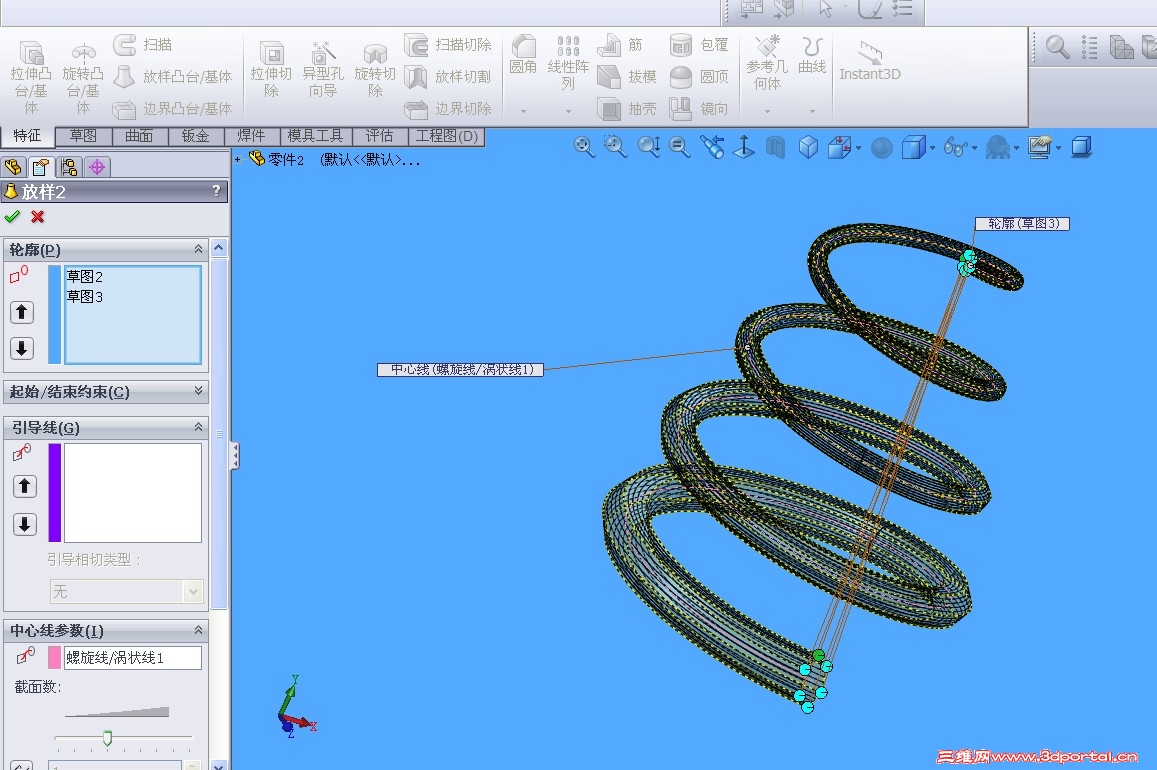Click the Section View icon
The image size is (1157, 770).
pos(775,147)
